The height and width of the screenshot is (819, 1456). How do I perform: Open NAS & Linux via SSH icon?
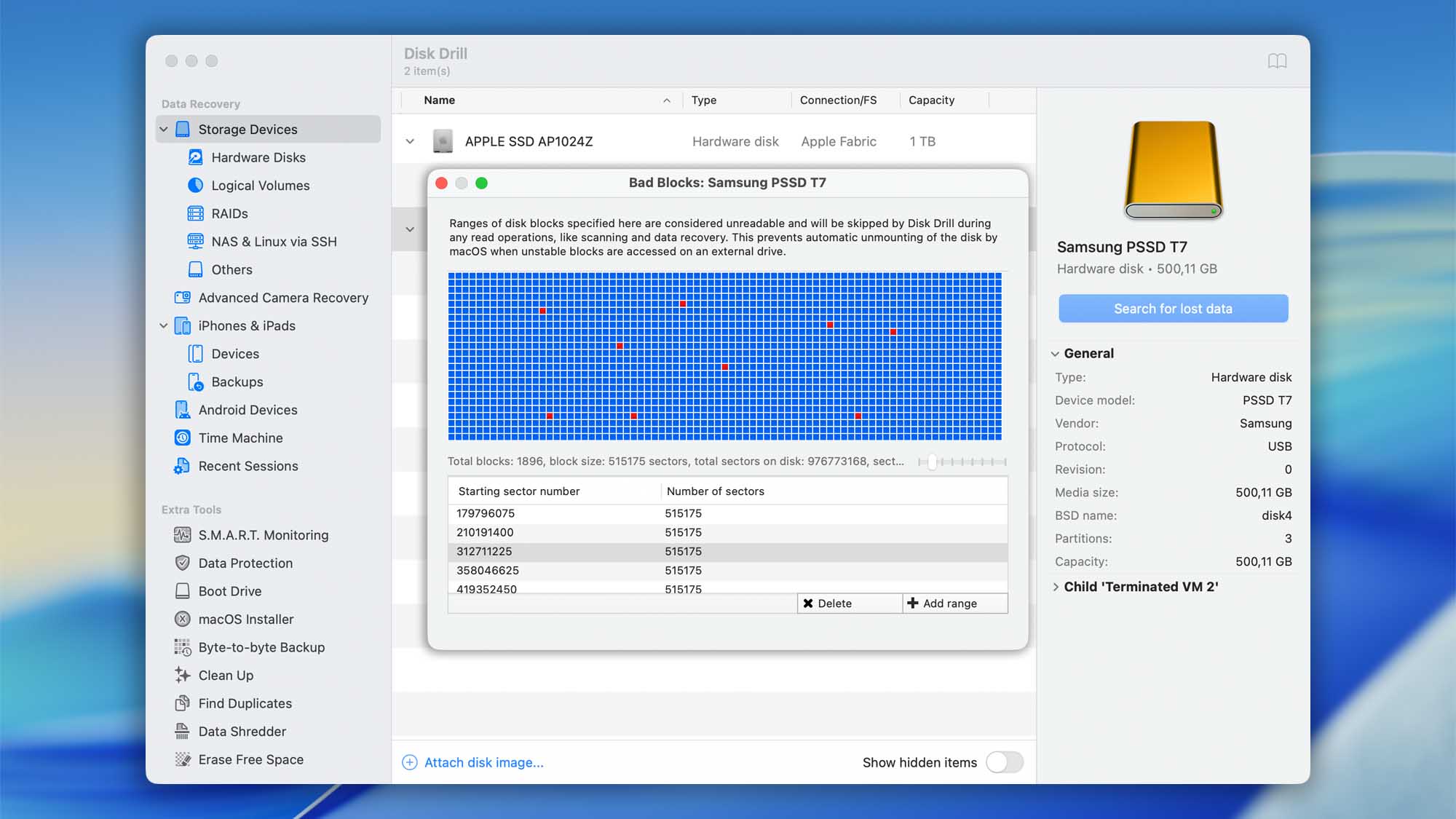195,242
